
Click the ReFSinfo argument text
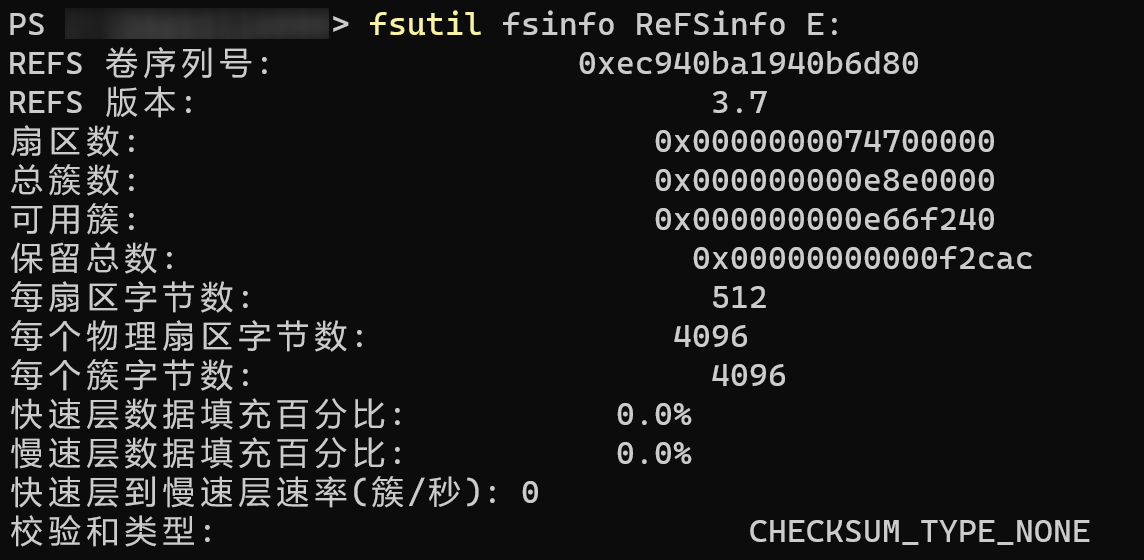click(711, 24)
